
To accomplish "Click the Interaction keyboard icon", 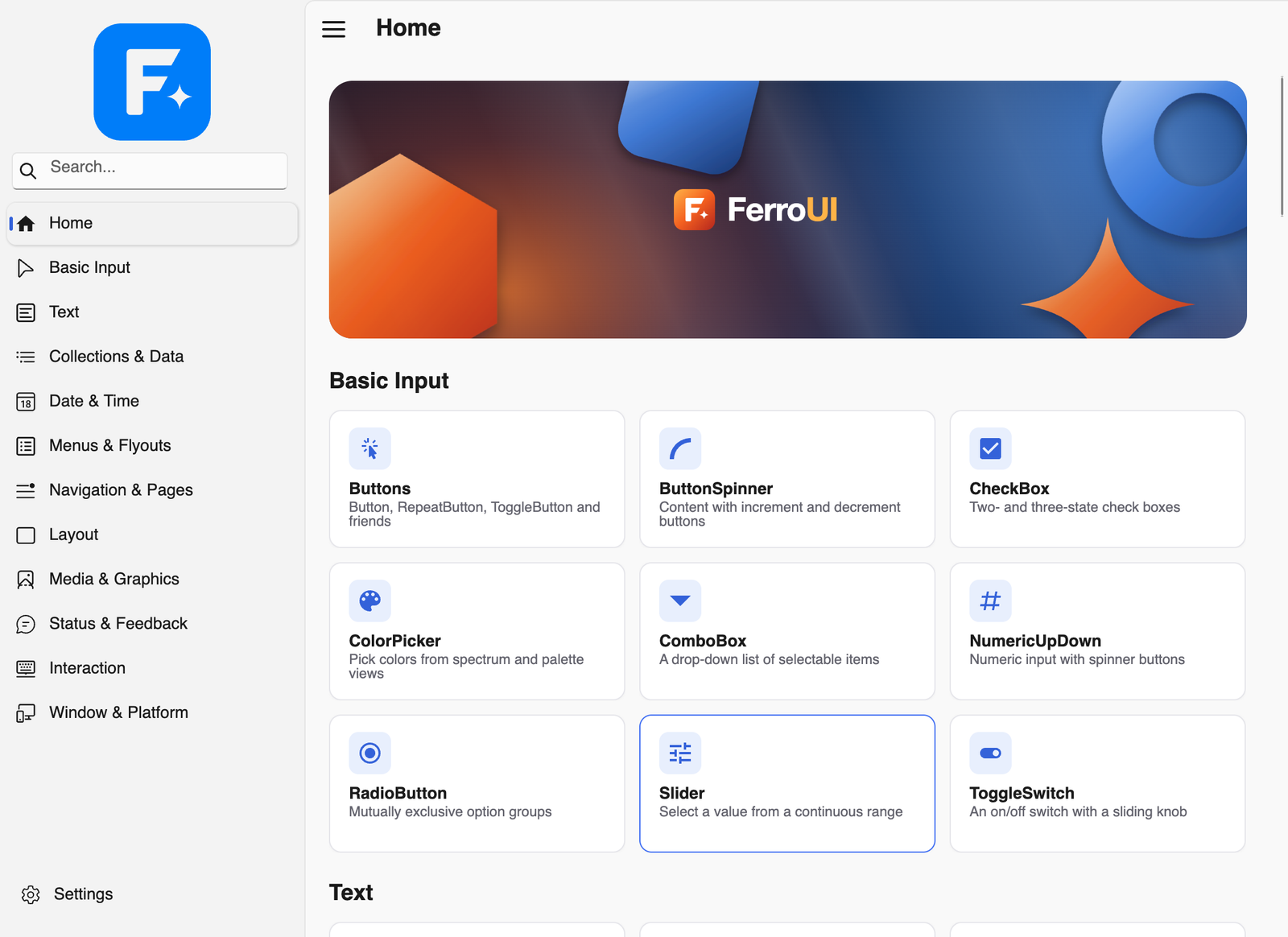I will pos(26,668).
